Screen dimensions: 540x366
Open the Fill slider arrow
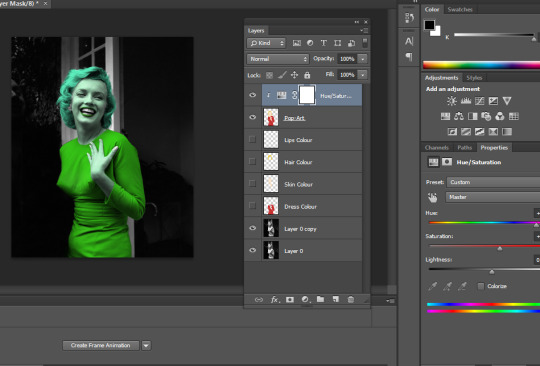363,75
